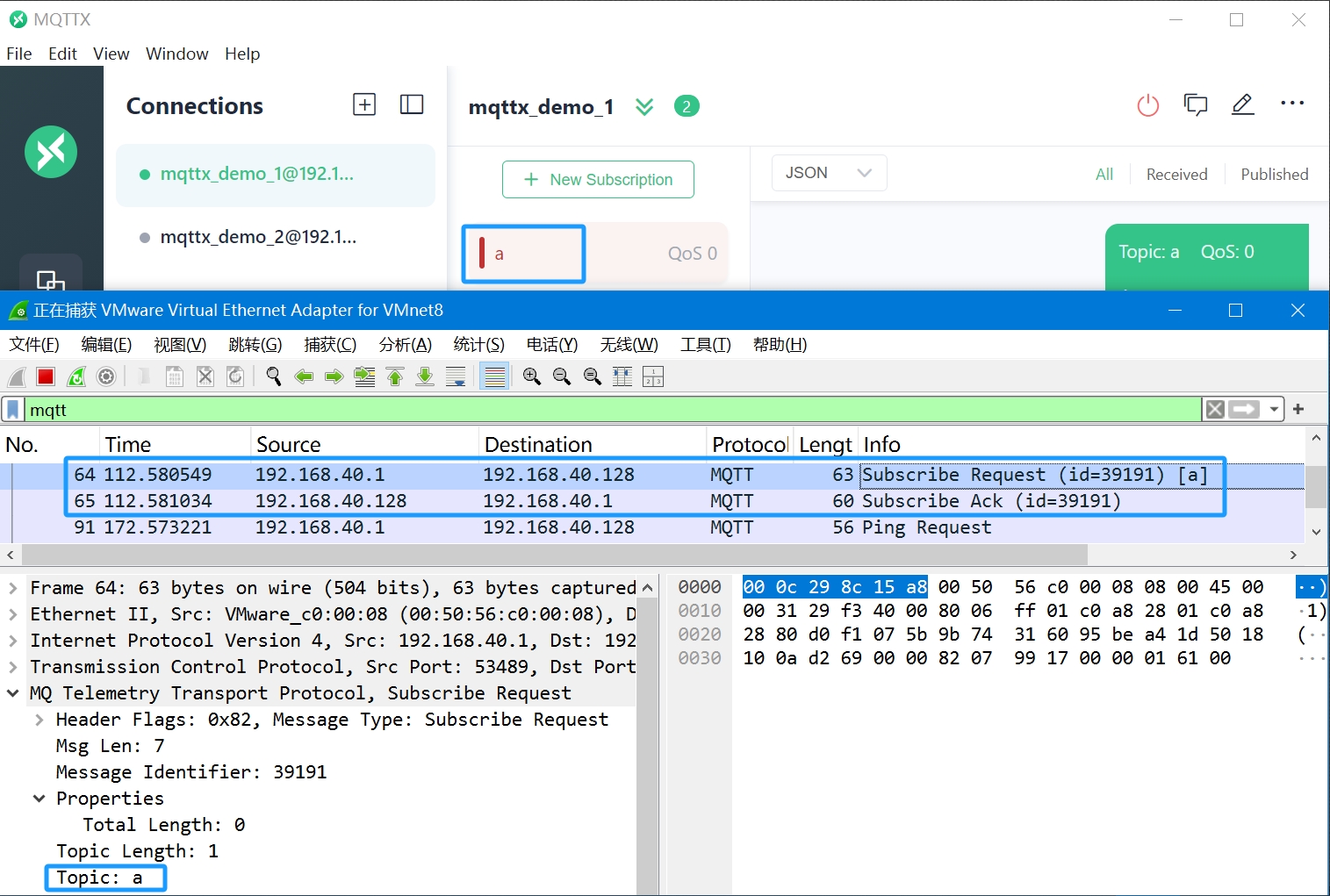This screenshot has width=1330, height=896.
Task: Toggle the MQTTX connections sidebar layout
Action: (412, 104)
